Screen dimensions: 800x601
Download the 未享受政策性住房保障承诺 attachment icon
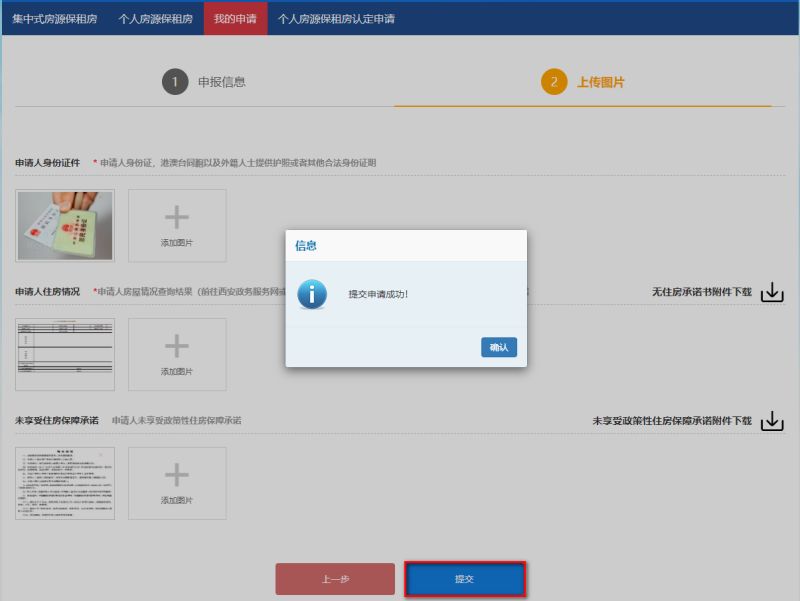click(772, 421)
